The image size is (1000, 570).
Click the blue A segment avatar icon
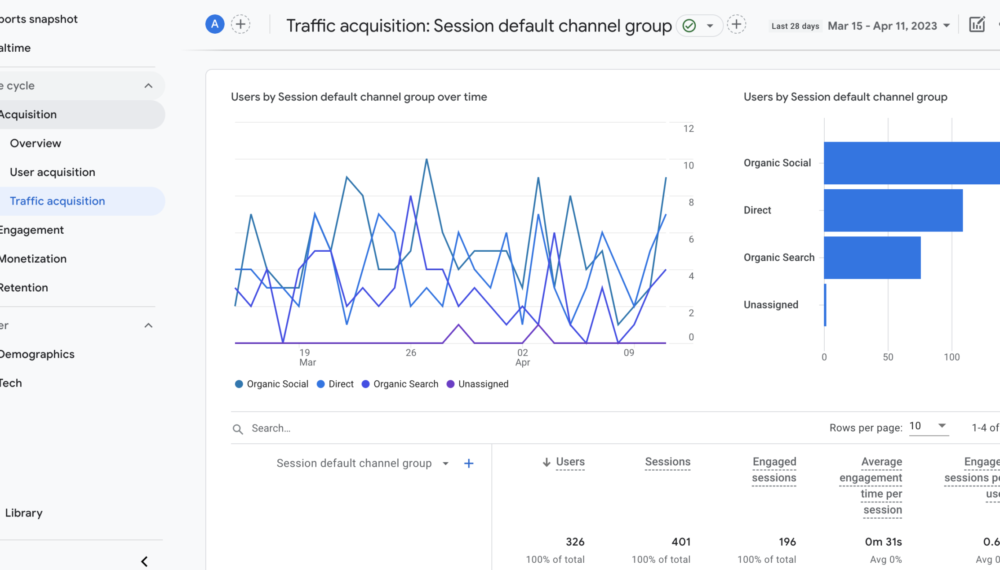coord(215,24)
